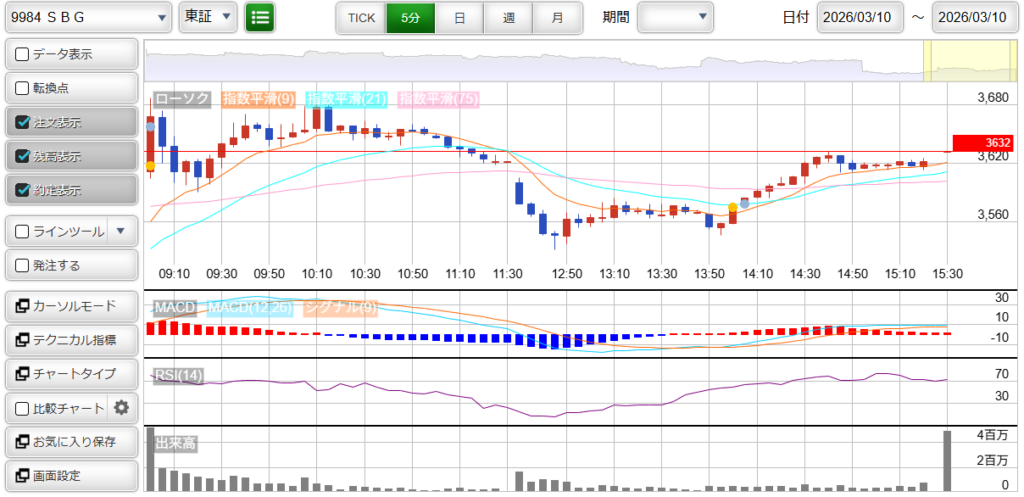Enable the データ表示 checkbox

[x=23, y=54]
